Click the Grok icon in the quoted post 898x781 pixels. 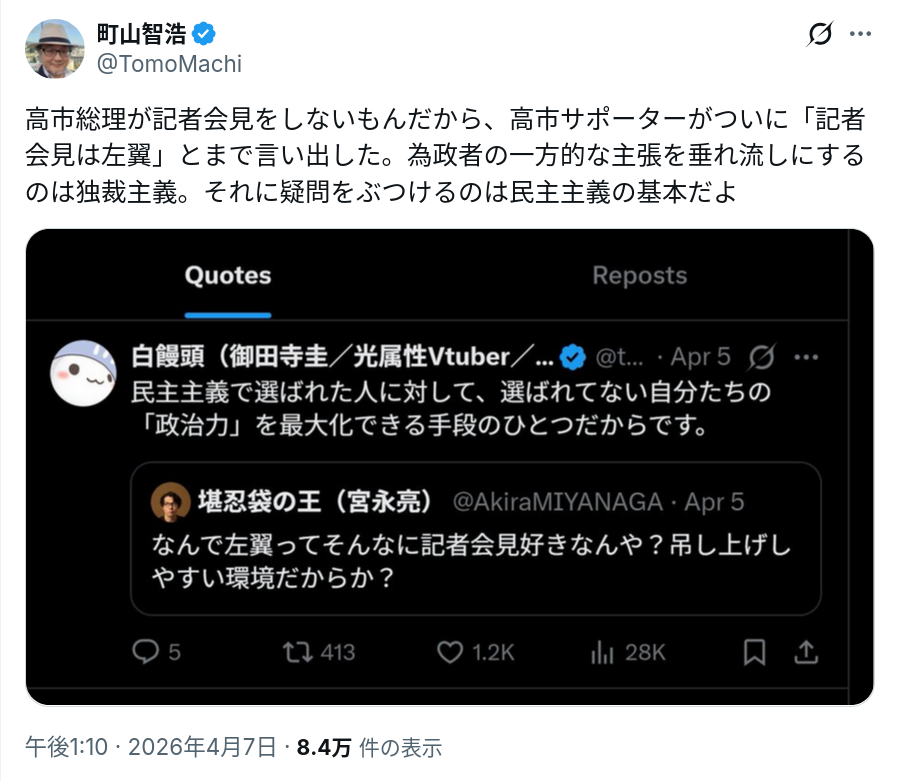click(x=763, y=357)
